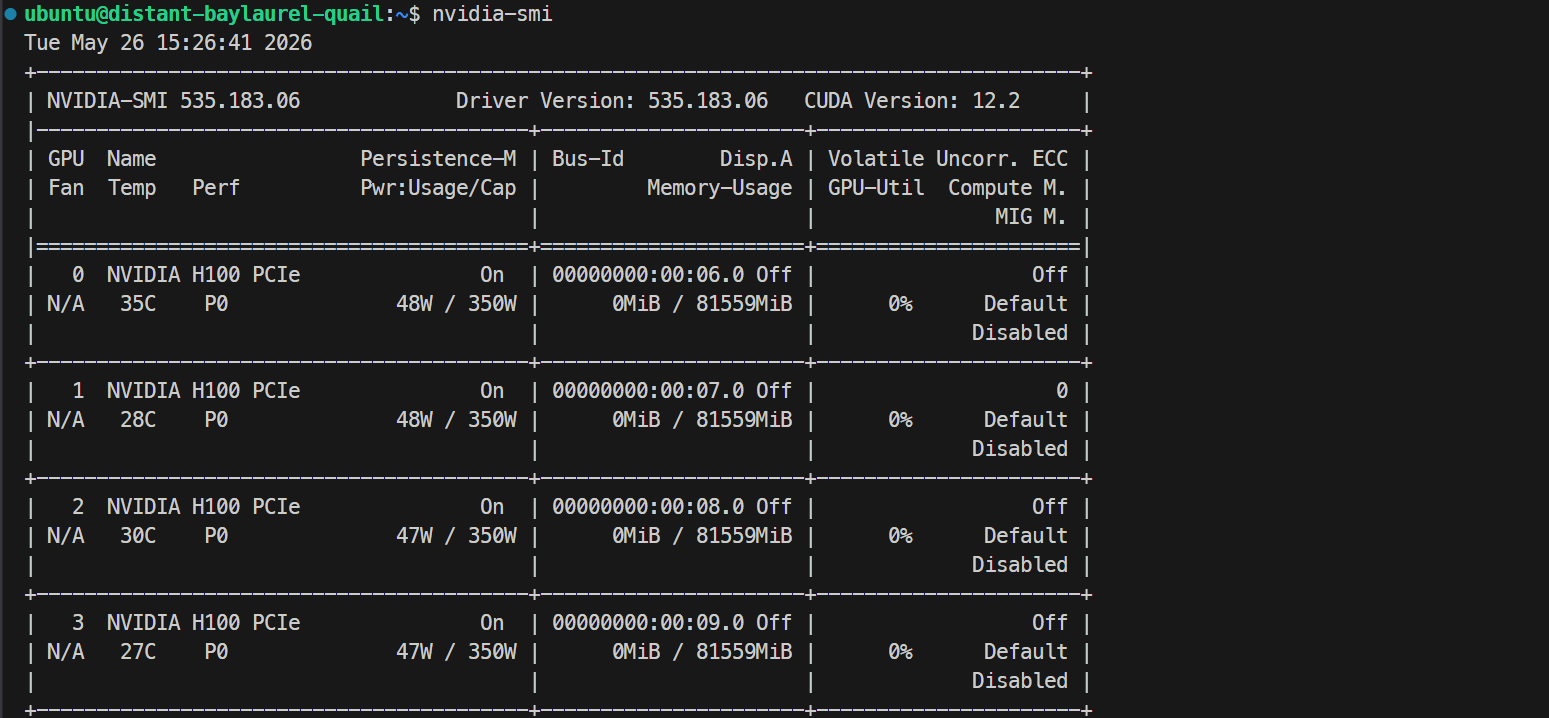Click the 'Fan' header label
The width and height of the screenshot is (1549, 718).
[66, 188]
